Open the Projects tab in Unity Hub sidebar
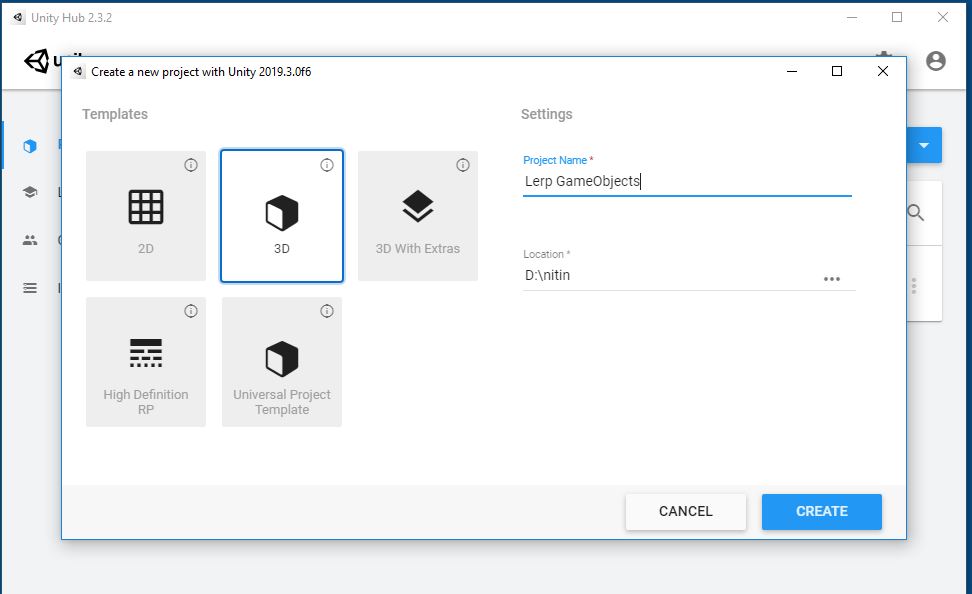 [x=30, y=146]
